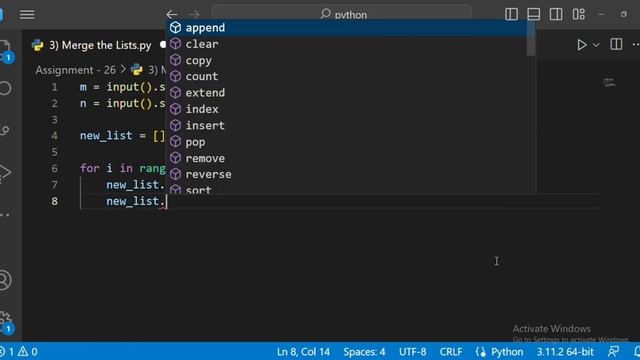Viewport: 640px width, 360px height.
Task: Toggle the secondary side bar layout icon
Action: (556, 14)
